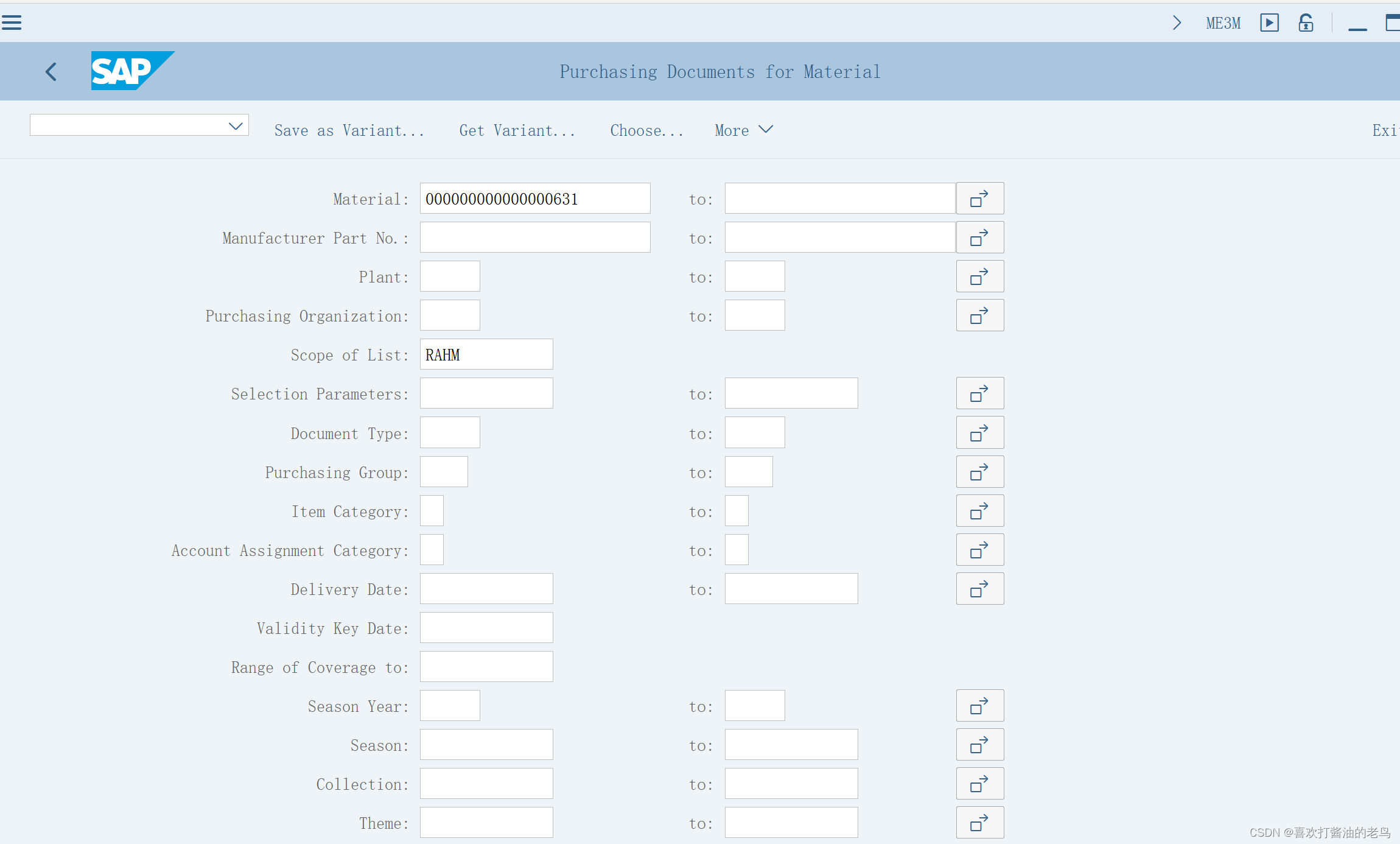
Task: Open multiple selection for Plant
Action: pos(979,276)
